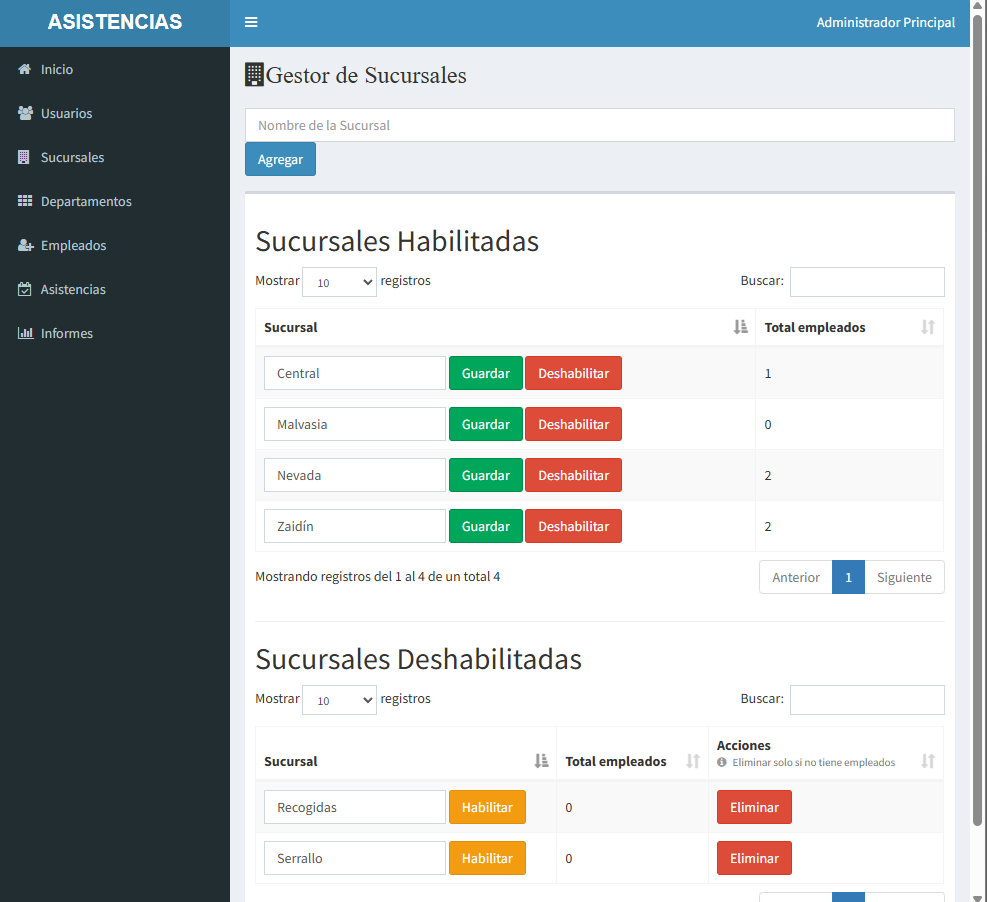Click the bar chart icon beside Informes

[25, 333]
